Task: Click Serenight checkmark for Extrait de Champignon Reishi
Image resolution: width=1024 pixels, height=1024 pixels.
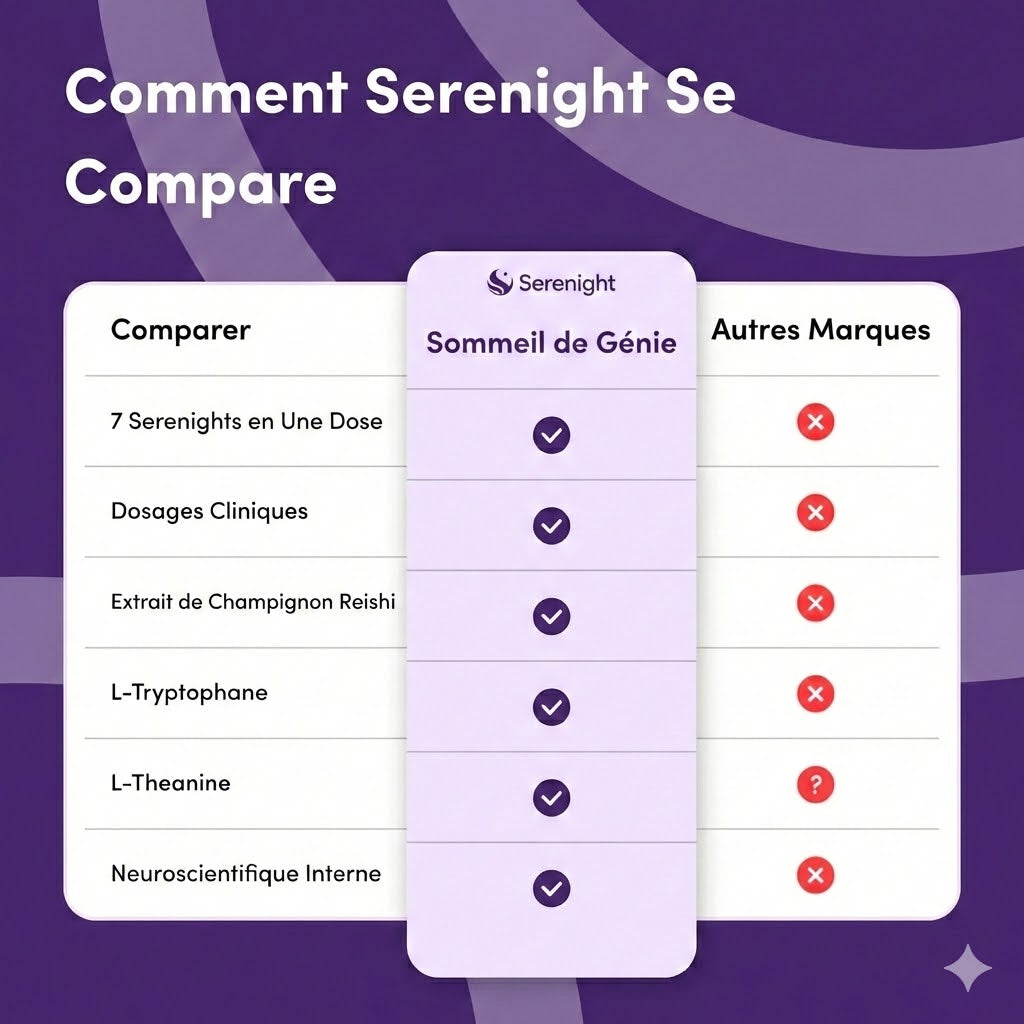Action: click(551, 616)
